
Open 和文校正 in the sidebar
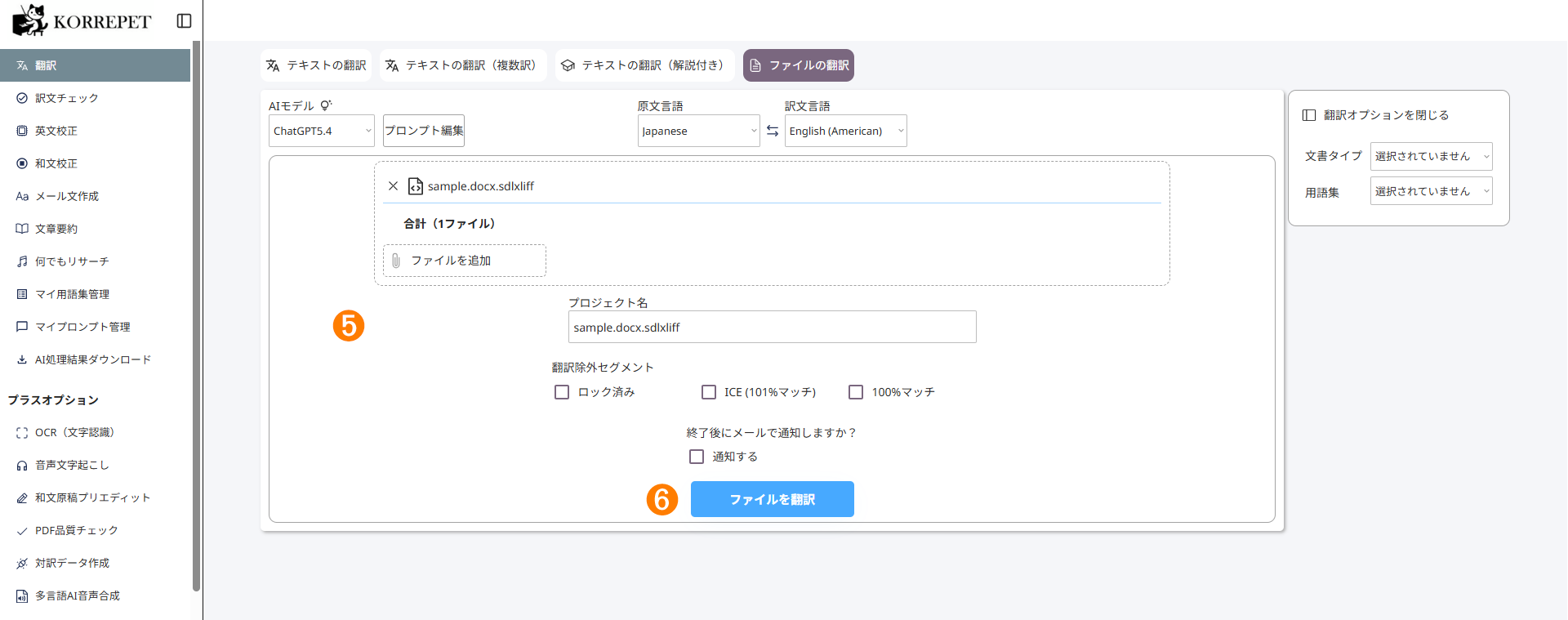click(95, 163)
